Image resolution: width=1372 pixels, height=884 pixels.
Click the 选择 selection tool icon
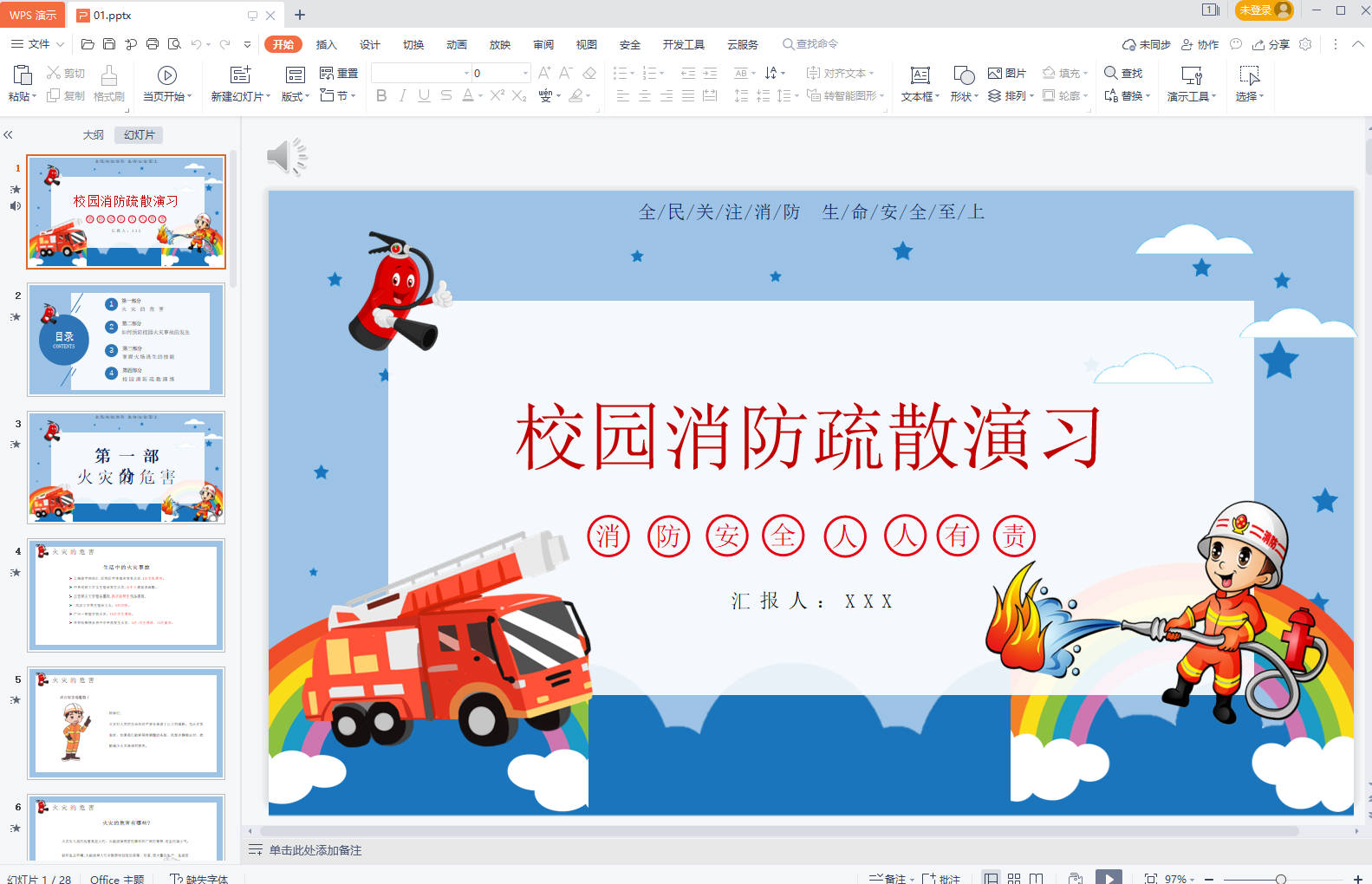tap(1249, 75)
